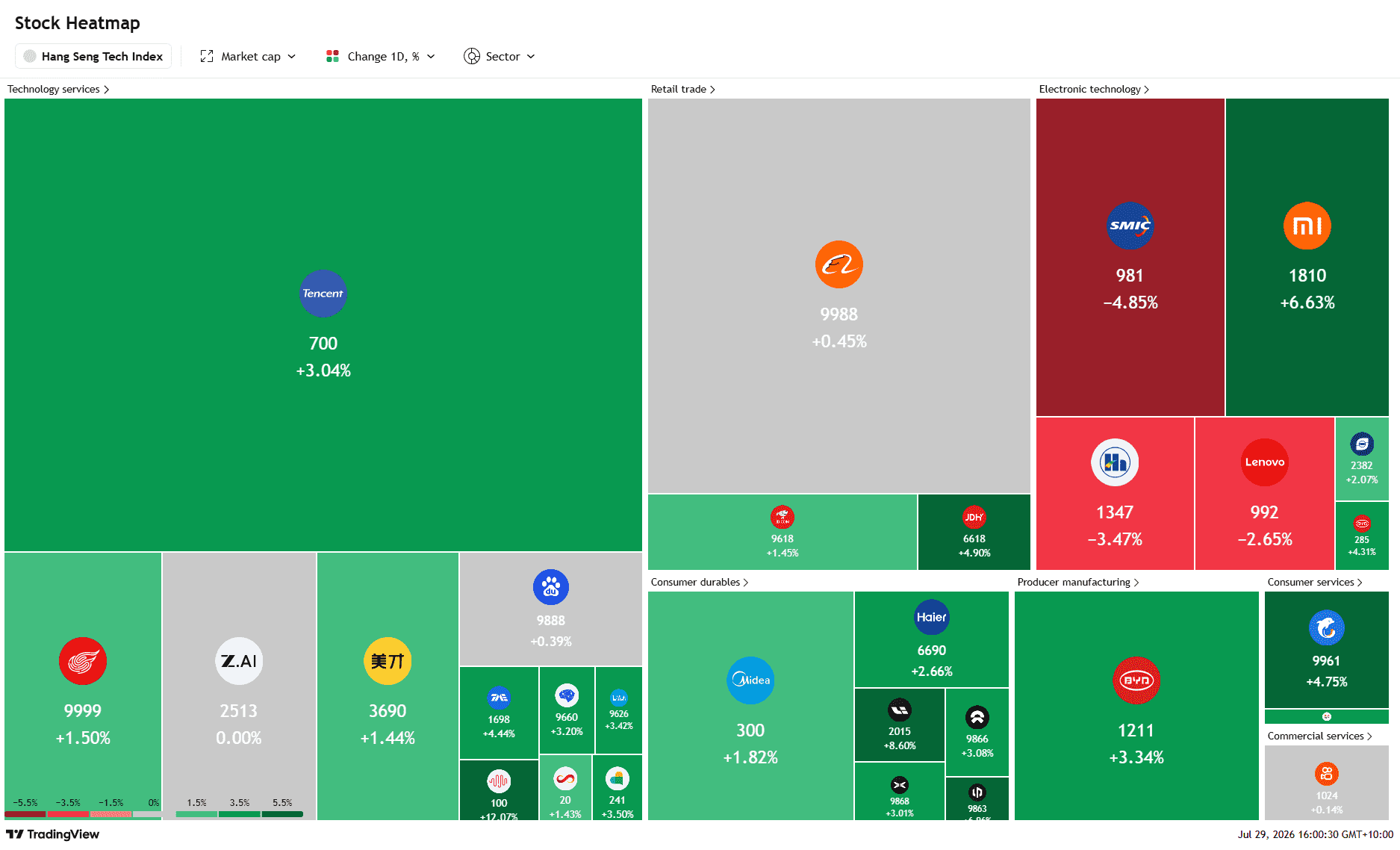1400x850 pixels.
Task: Click the +3.34% change in the 1211 tile
Action: pyautogui.click(x=1136, y=757)
